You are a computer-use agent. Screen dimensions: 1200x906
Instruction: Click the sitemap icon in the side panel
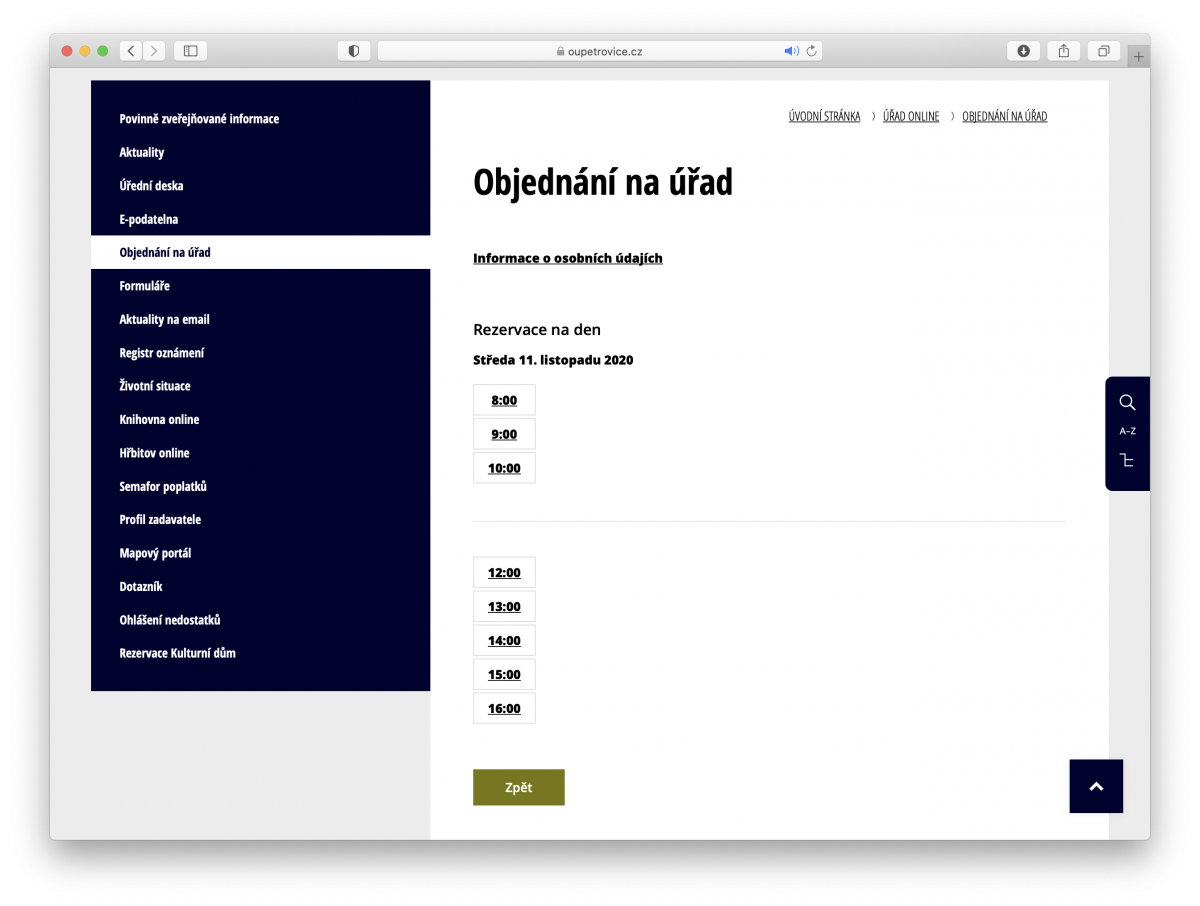1127,460
